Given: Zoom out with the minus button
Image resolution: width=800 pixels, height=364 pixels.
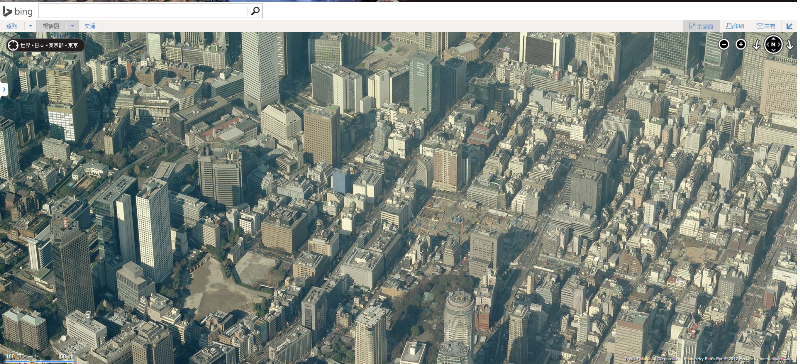Looking at the screenshot, I should [723, 44].
